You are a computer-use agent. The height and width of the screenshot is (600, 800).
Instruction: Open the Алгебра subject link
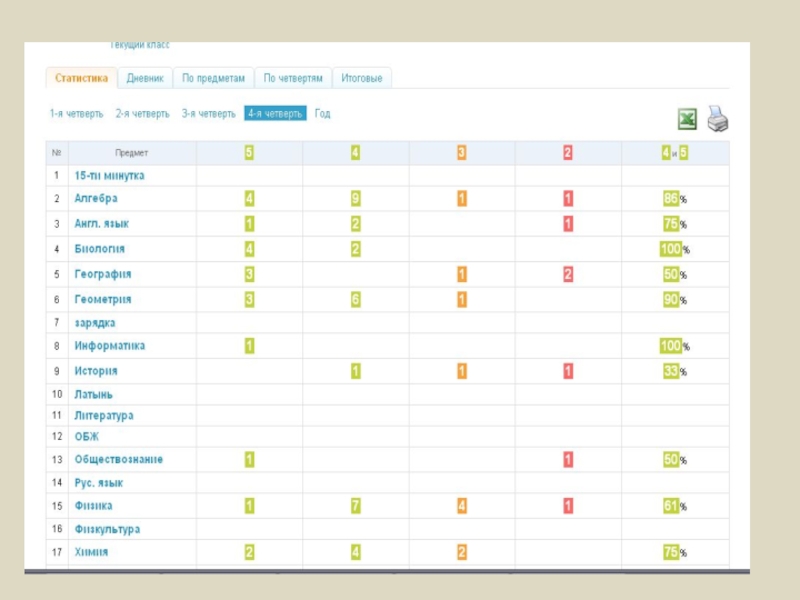coord(96,198)
